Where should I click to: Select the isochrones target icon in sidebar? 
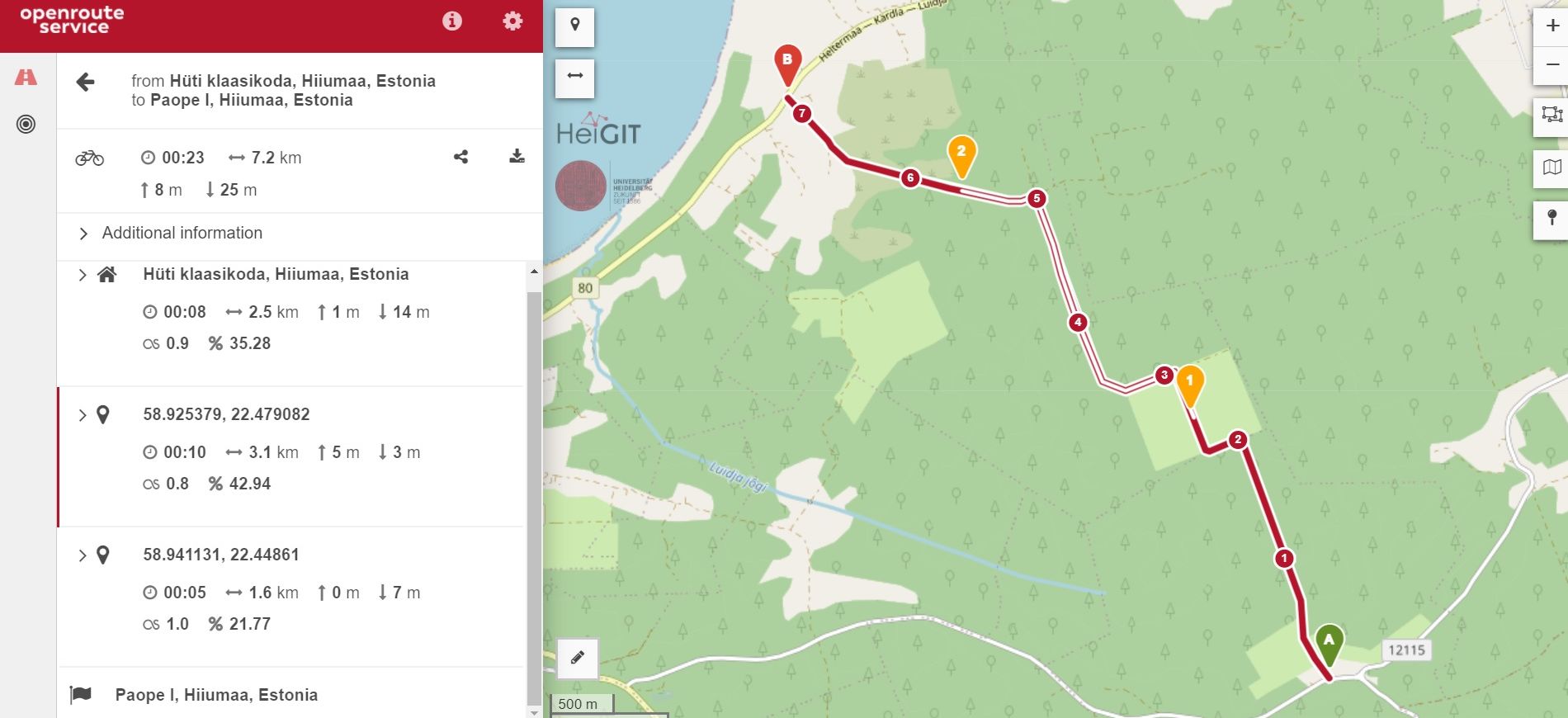tap(26, 125)
